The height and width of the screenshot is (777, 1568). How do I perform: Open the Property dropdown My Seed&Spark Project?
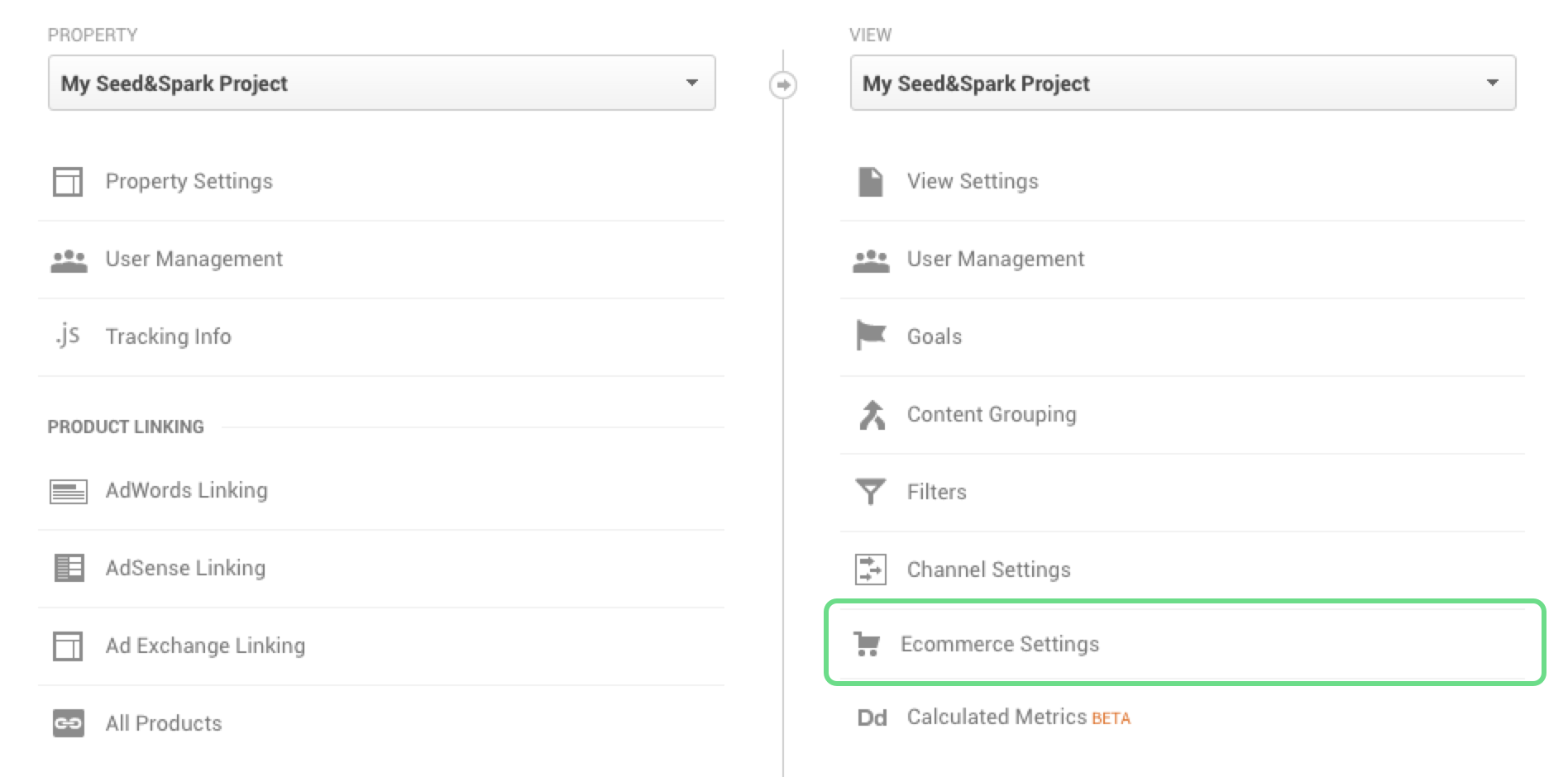pos(382,83)
